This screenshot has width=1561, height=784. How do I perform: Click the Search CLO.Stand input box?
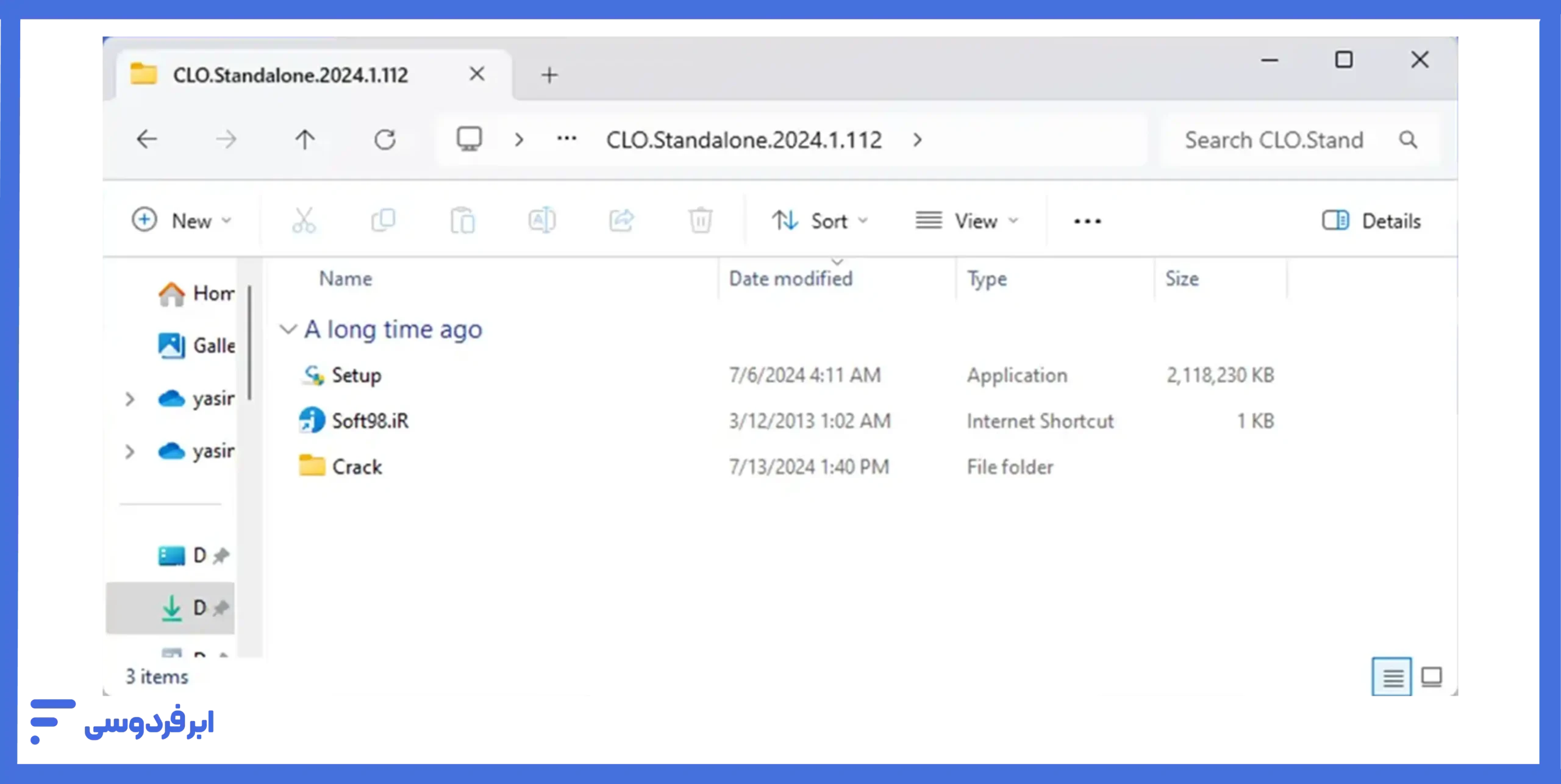pos(1274,140)
